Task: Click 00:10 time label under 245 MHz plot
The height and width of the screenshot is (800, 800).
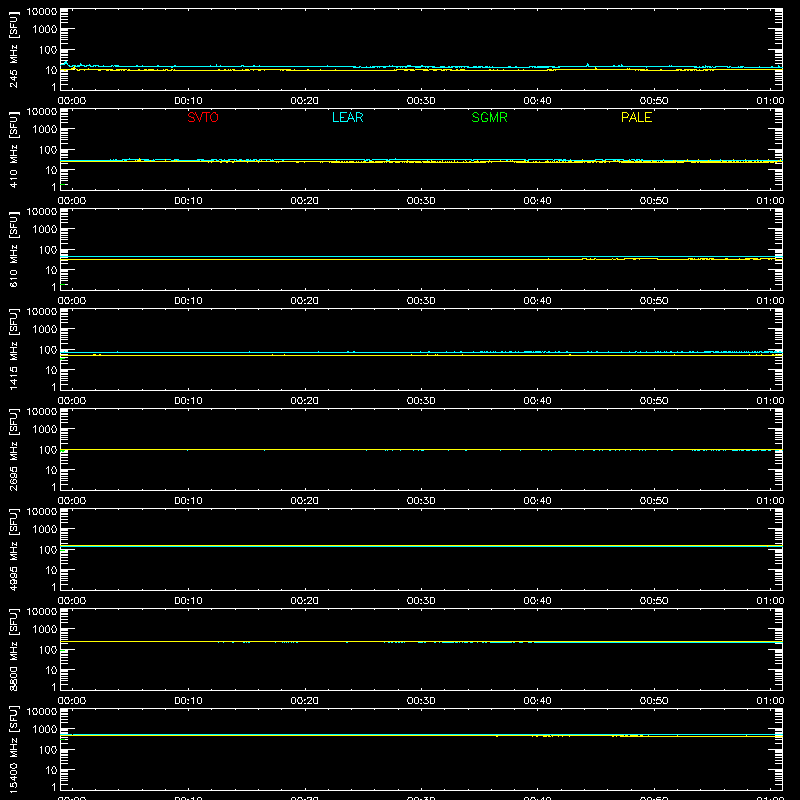Action: (x=188, y=101)
